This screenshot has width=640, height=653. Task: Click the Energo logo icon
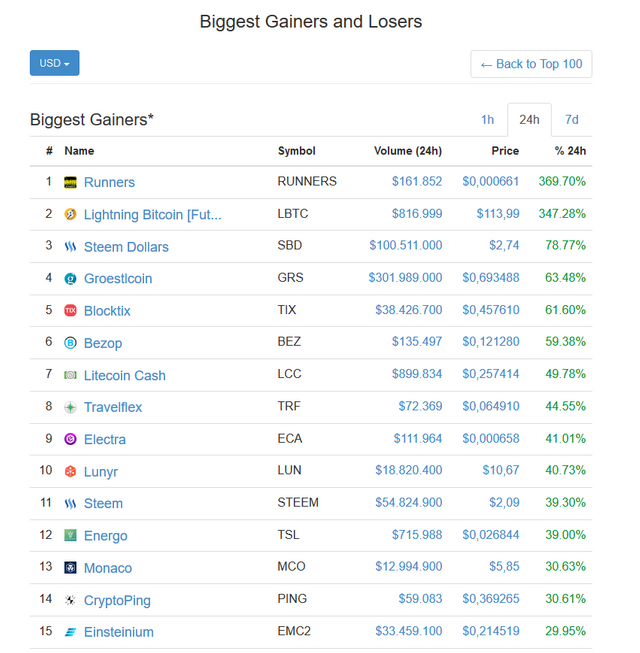point(70,536)
